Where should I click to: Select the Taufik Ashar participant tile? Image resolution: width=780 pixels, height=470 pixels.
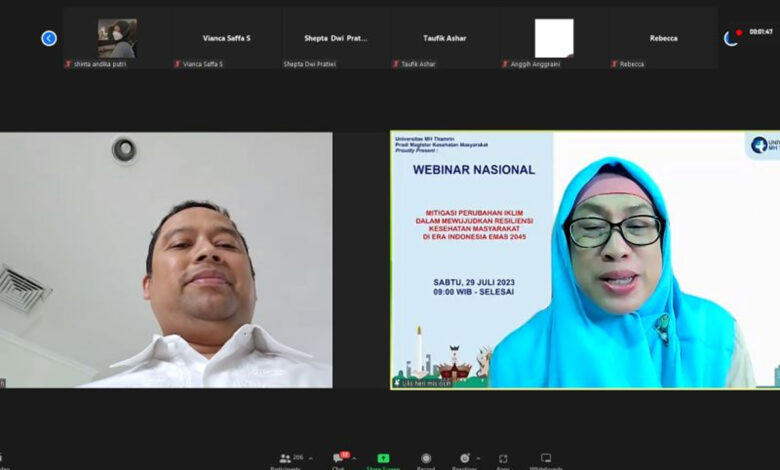(445, 38)
